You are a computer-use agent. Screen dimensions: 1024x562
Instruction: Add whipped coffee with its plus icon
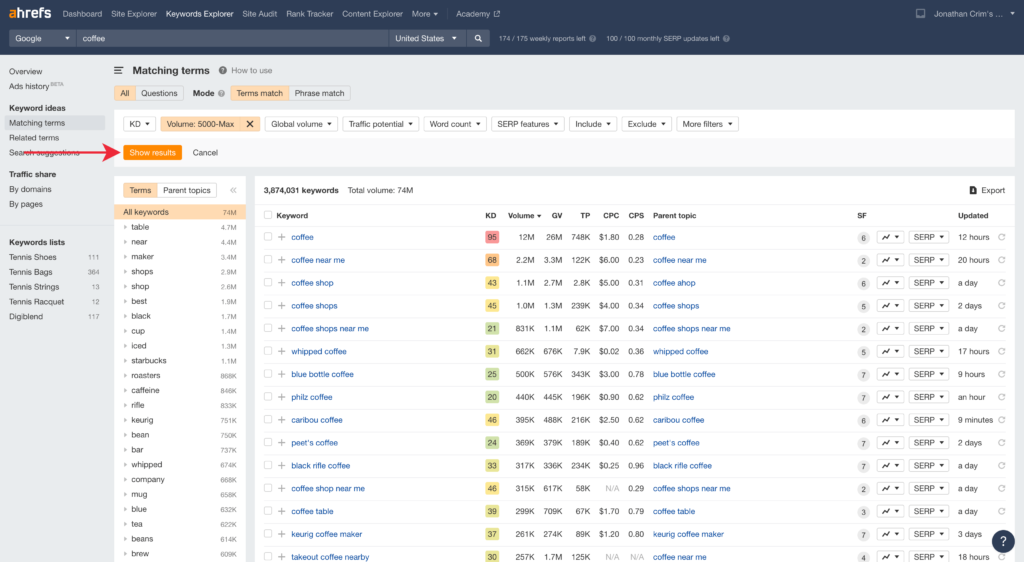pos(281,351)
